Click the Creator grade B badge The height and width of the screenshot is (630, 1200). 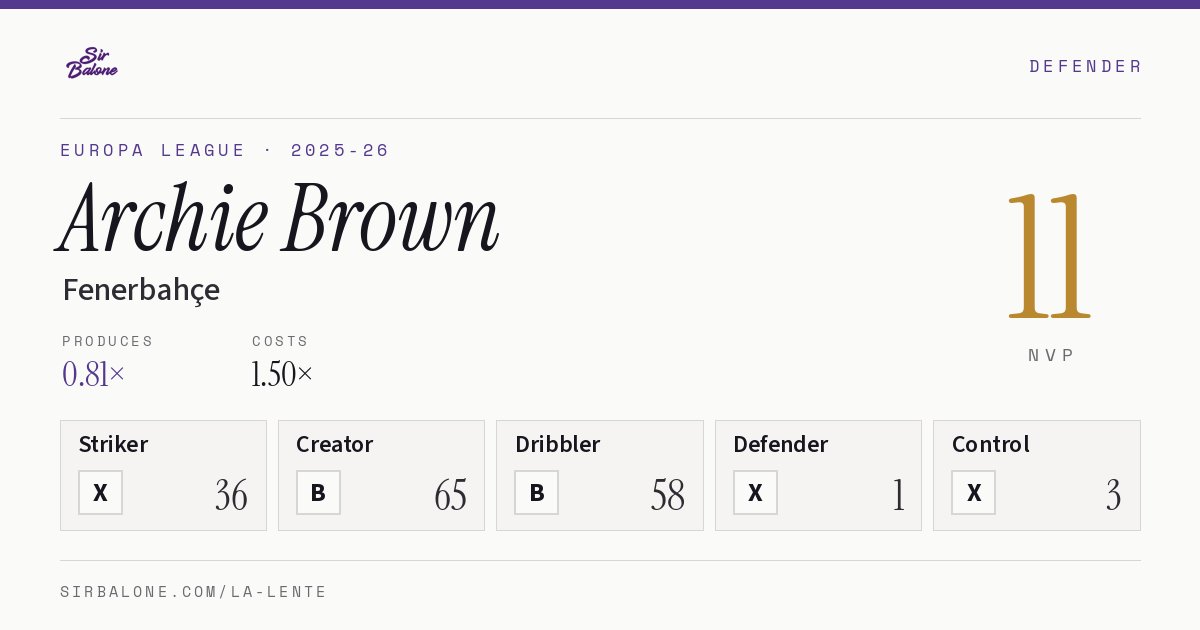pyautogui.click(x=318, y=492)
